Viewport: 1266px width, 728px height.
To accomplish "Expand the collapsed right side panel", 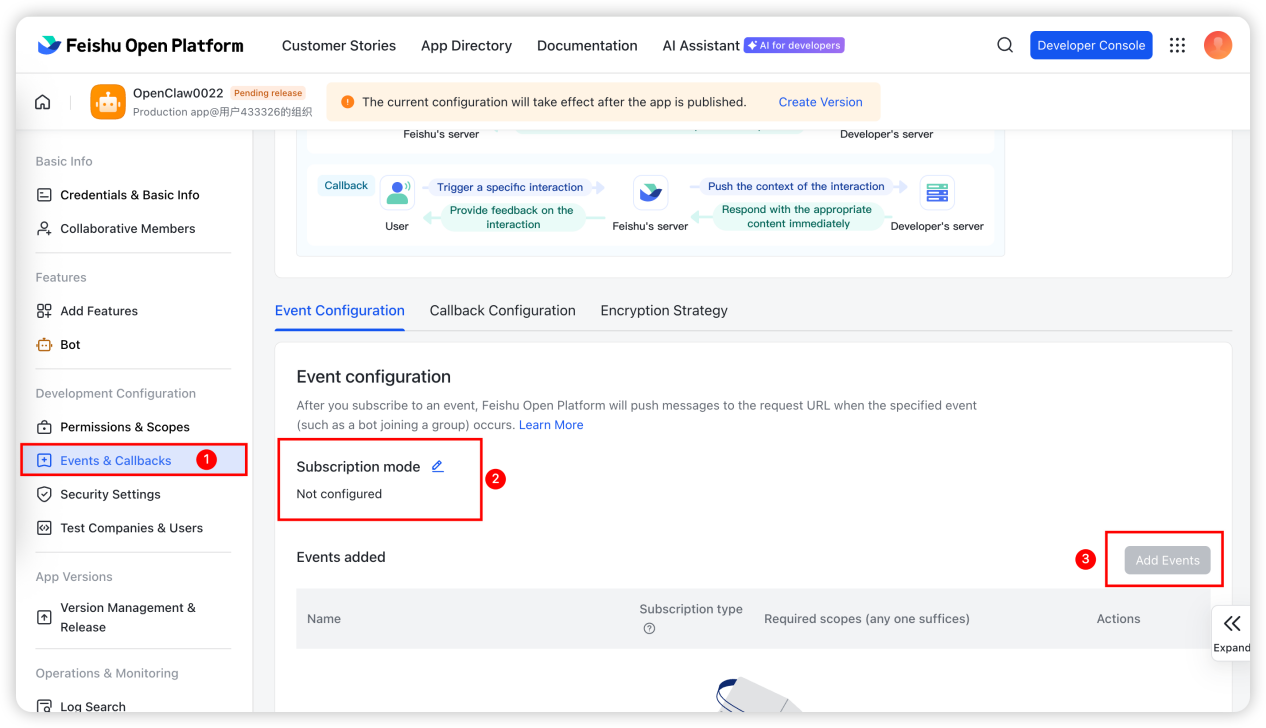I will coord(1232,632).
